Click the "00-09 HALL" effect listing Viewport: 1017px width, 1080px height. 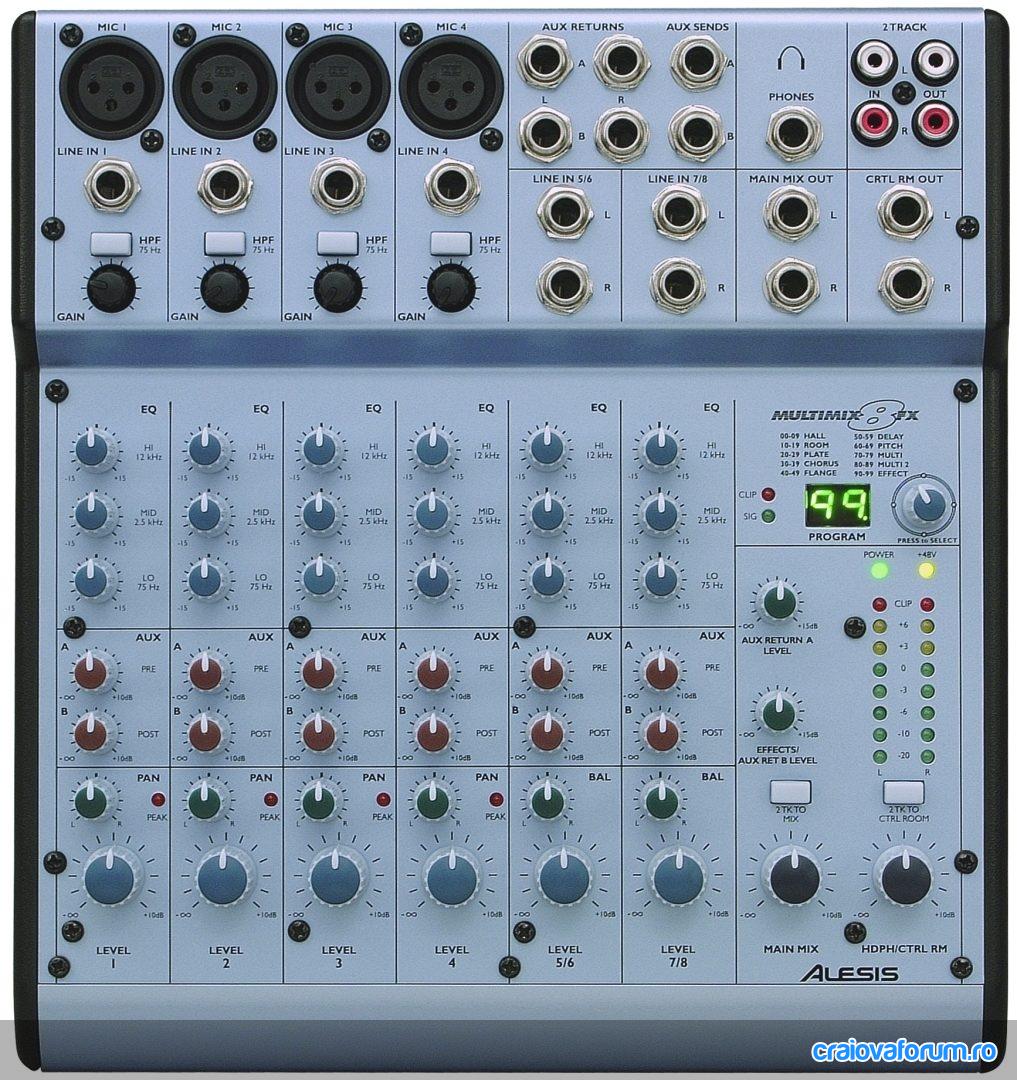point(802,436)
